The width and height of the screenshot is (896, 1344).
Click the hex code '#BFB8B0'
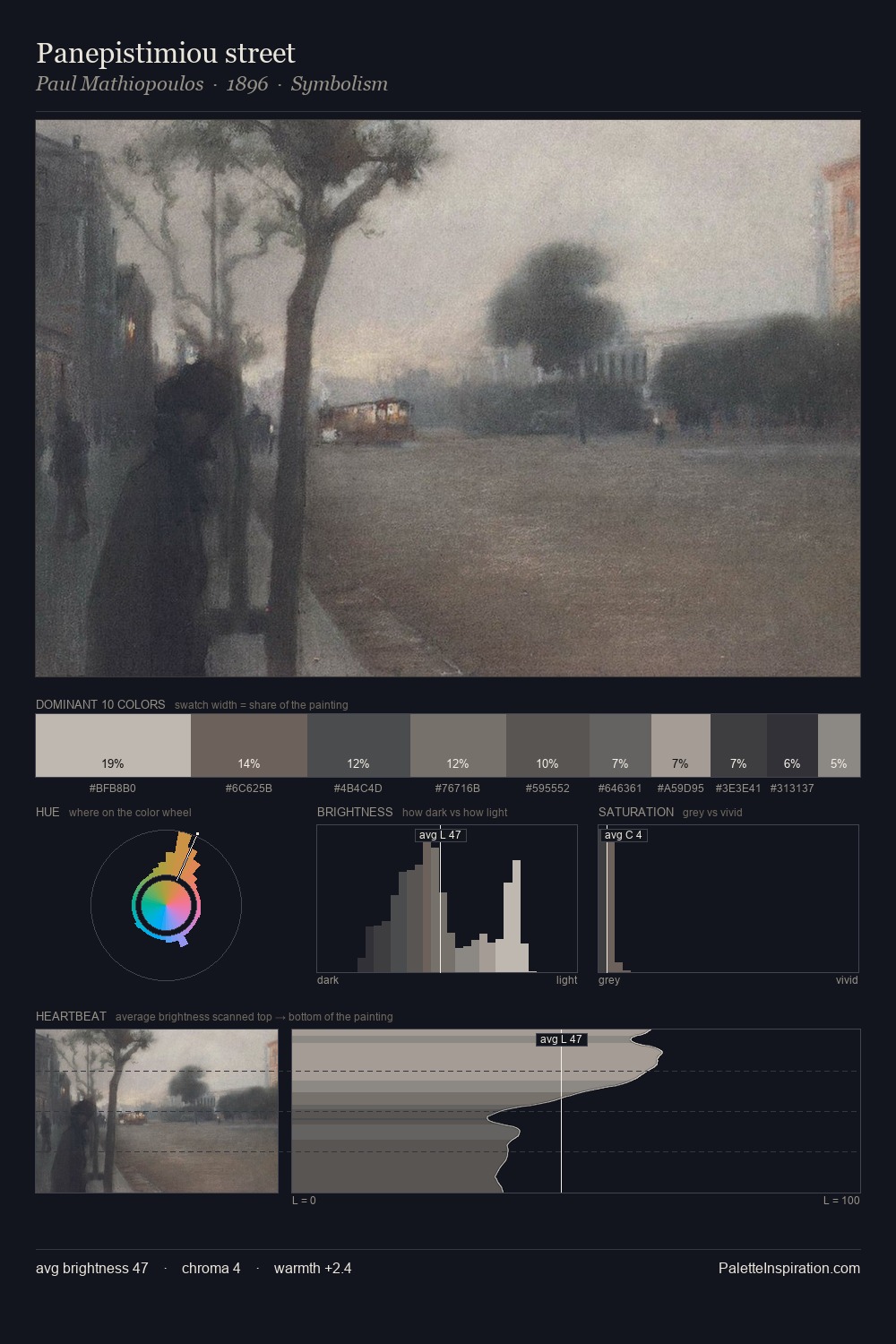click(x=113, y=788)
